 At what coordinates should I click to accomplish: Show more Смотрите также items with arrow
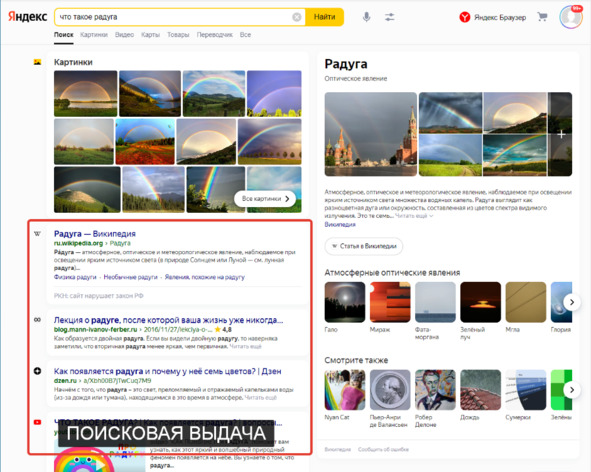tap(572, 390)
